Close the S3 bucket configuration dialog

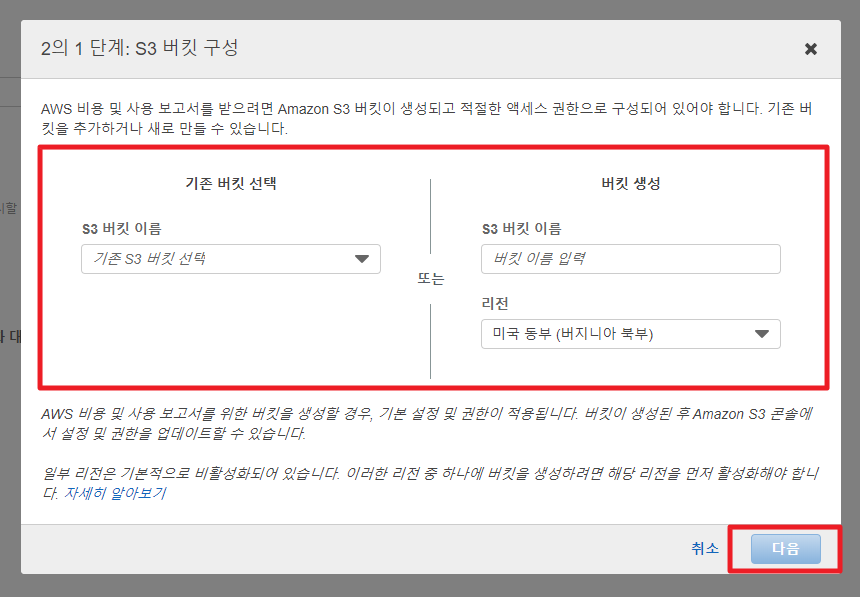[x=810, y=49]
